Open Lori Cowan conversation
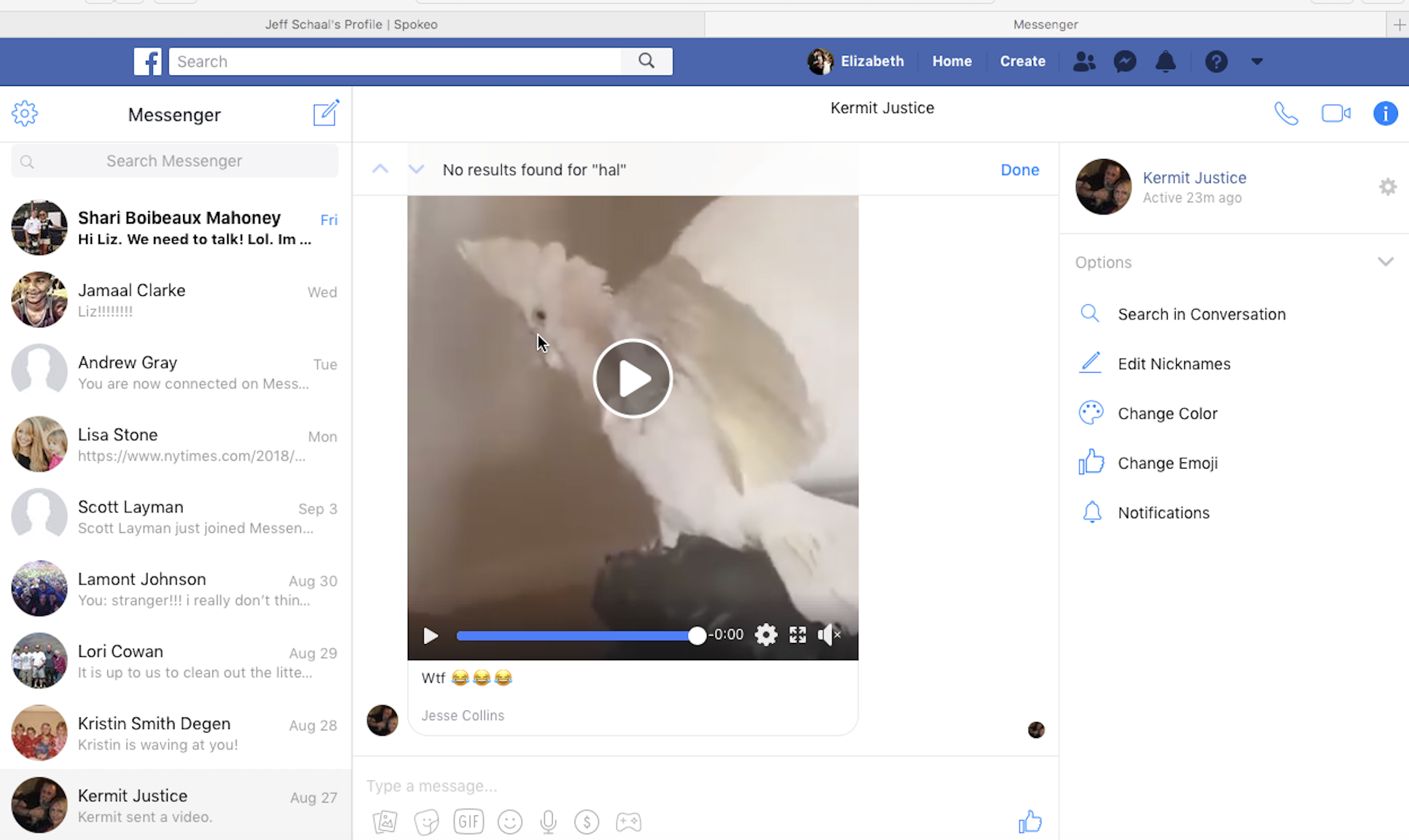 pyautogui.click(x=176, y=661)
